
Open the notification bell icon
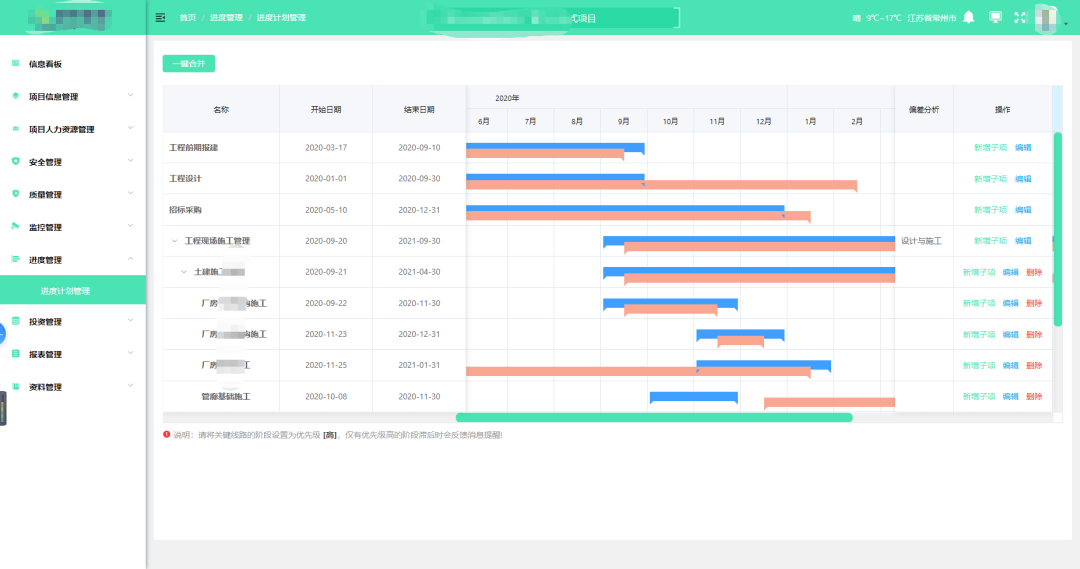tap(968, 17)
